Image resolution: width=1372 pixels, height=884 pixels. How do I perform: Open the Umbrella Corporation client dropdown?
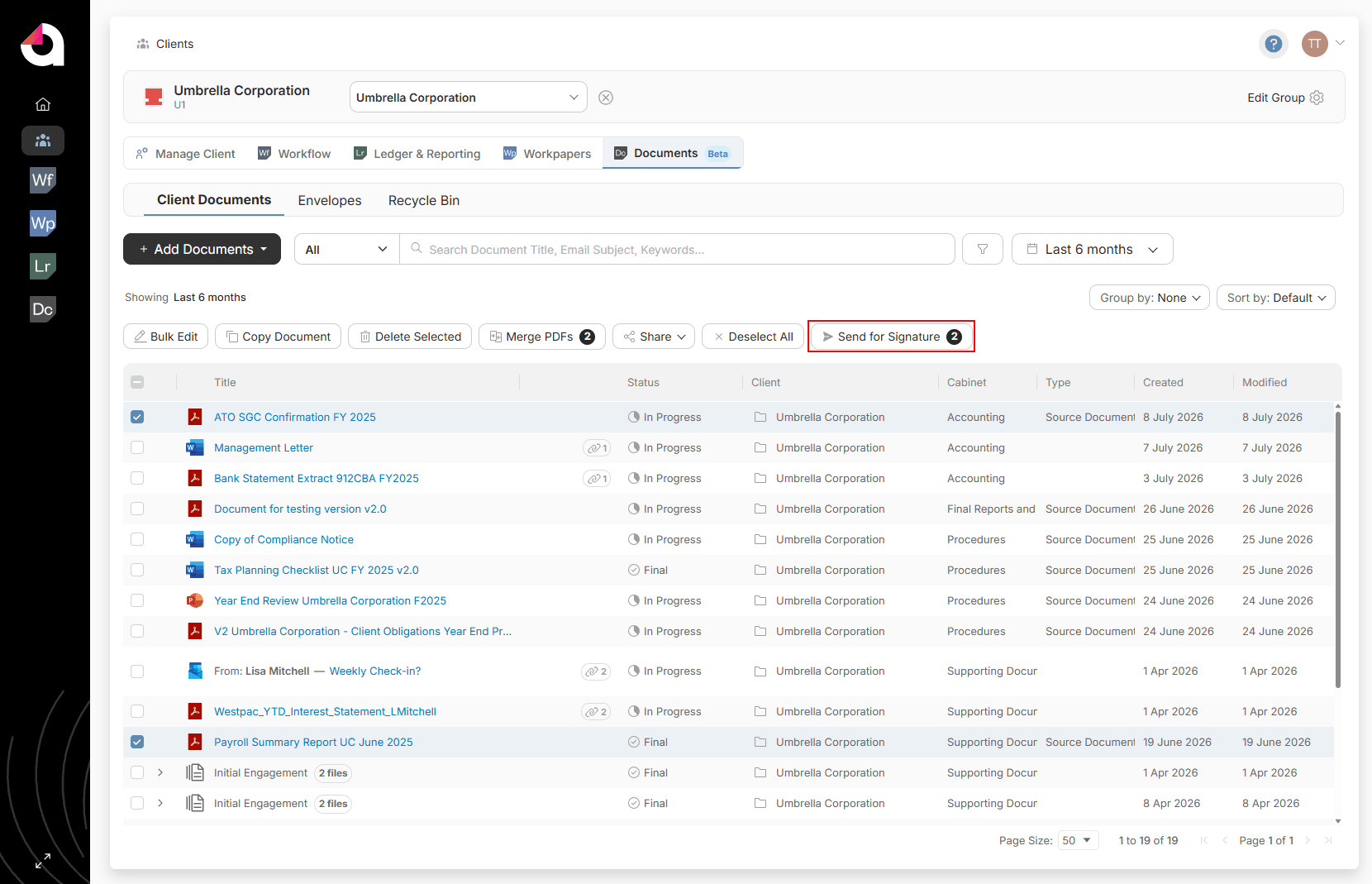click(468, 98)
